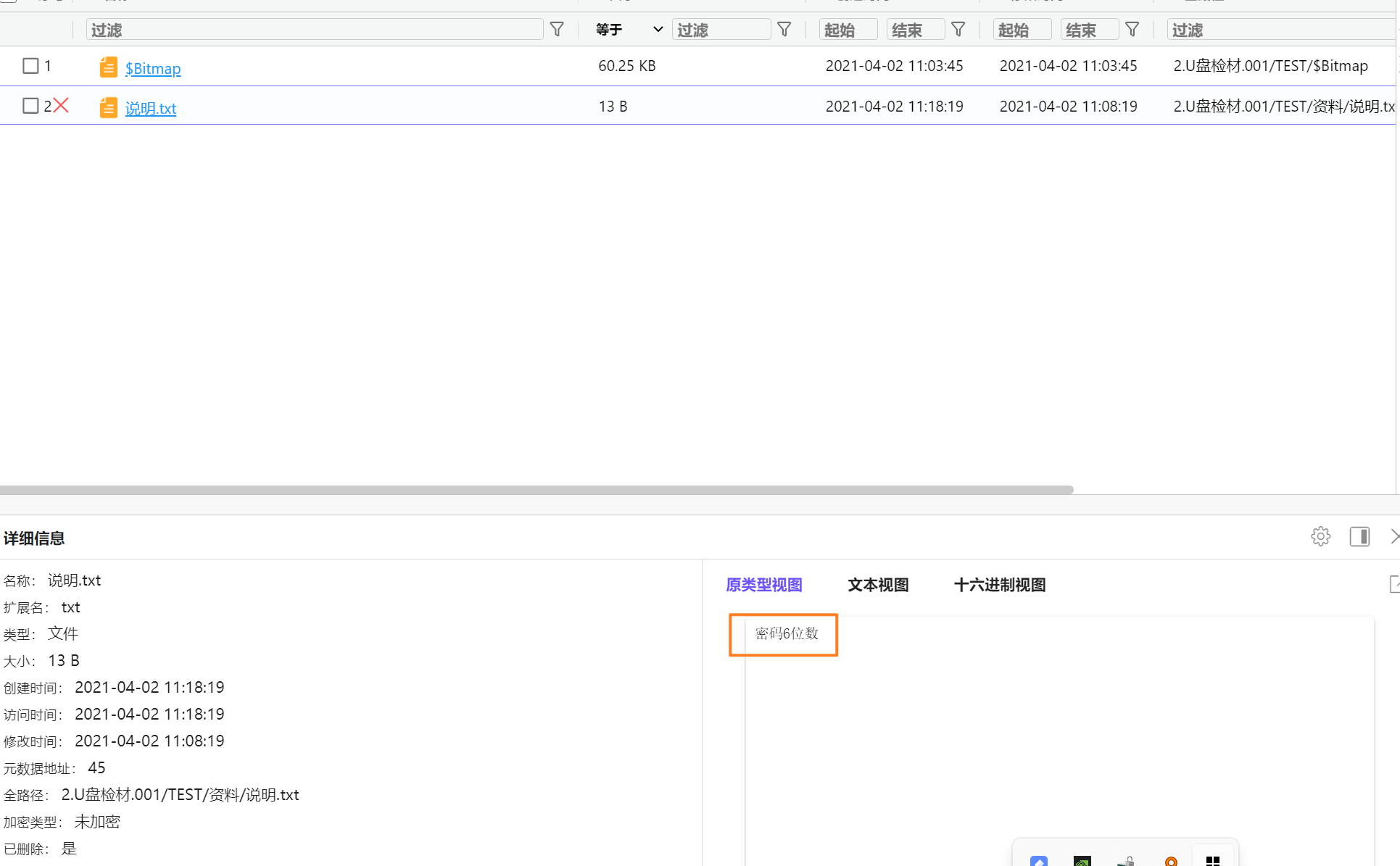Open the 说明.txt file link
This screenshot has height=866, width=1400.
click(x=151, y=109)
